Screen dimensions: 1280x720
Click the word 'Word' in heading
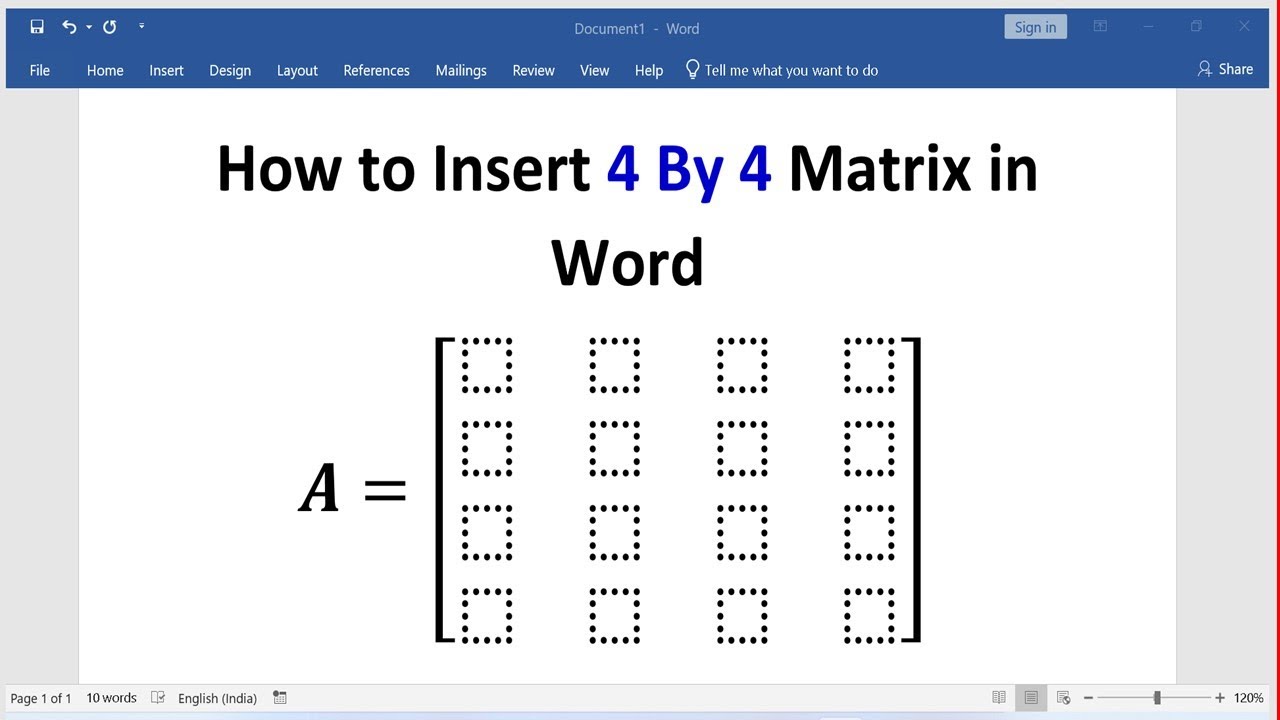628,263
